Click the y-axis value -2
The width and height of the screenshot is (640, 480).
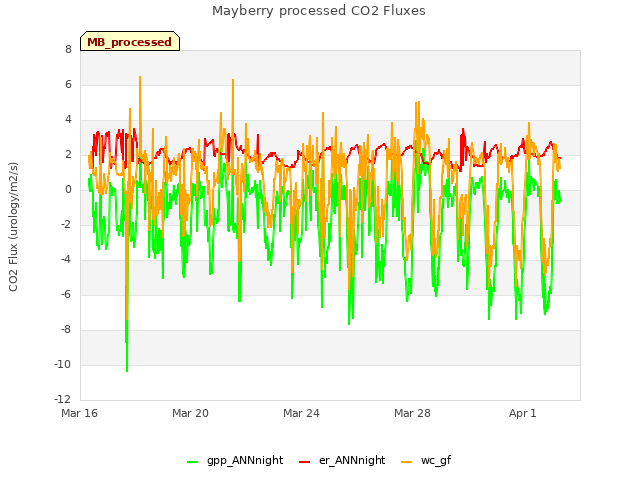(66, 224)
